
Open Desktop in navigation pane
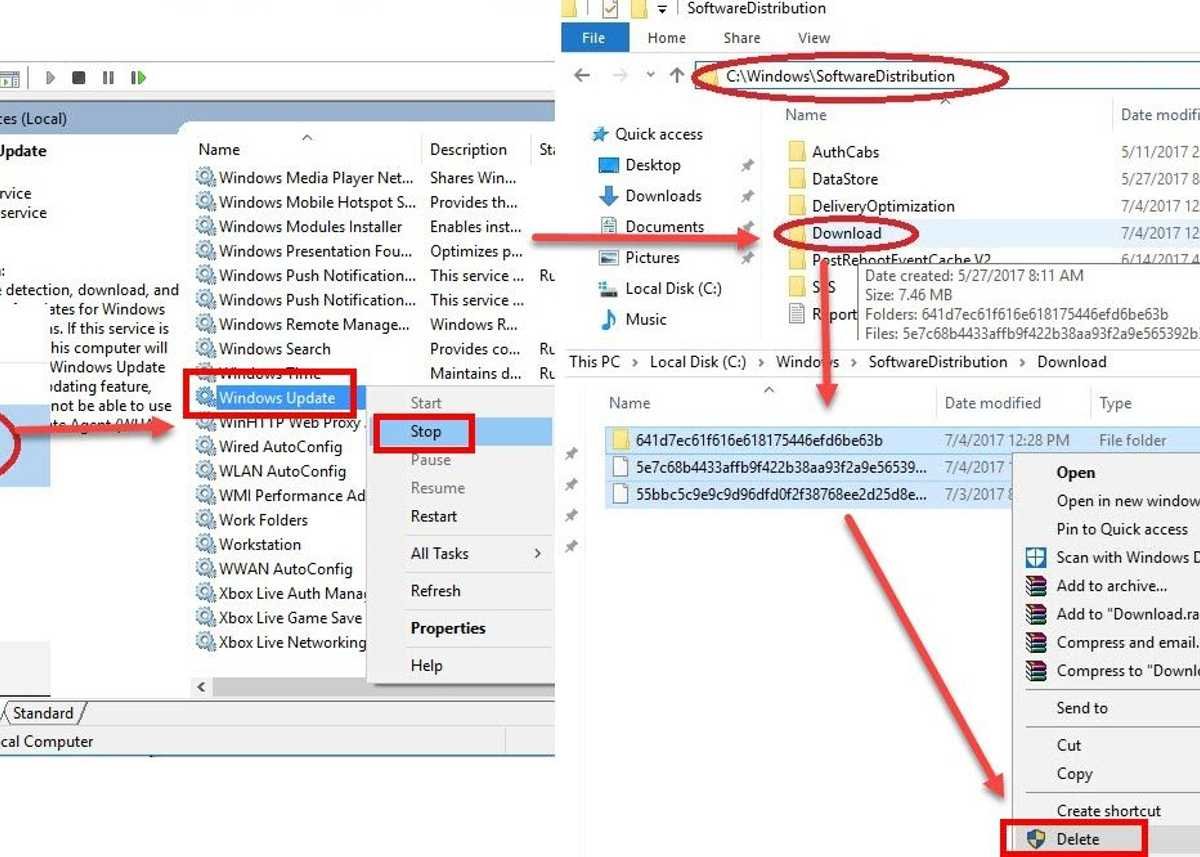point(653,165)
